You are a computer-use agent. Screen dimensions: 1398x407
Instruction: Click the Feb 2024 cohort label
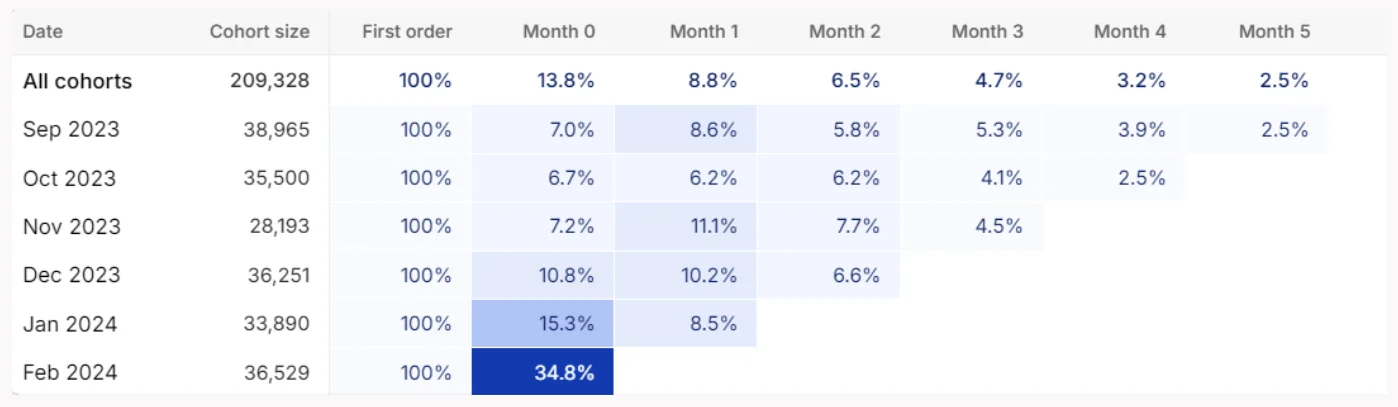pos(70,372)
